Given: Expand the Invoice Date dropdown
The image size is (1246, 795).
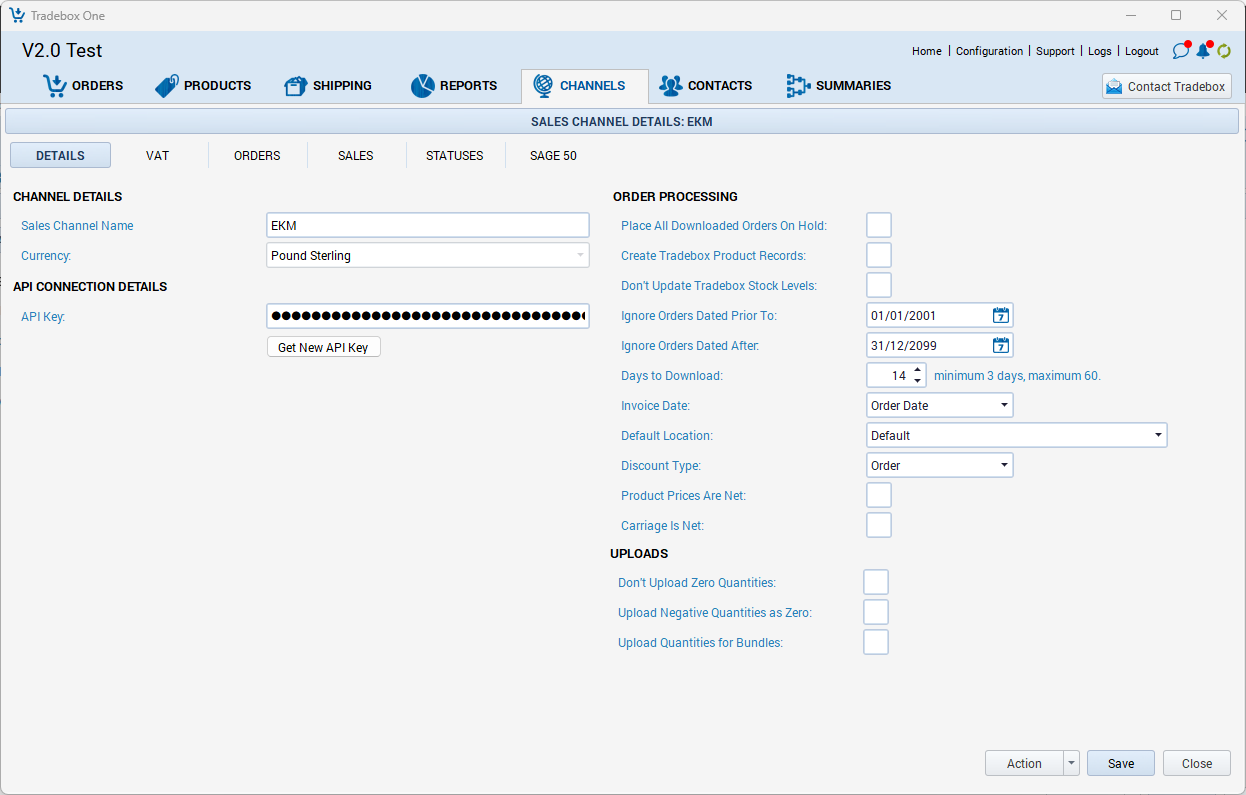Looking at the screenshot, I should [x=940, y=406].
